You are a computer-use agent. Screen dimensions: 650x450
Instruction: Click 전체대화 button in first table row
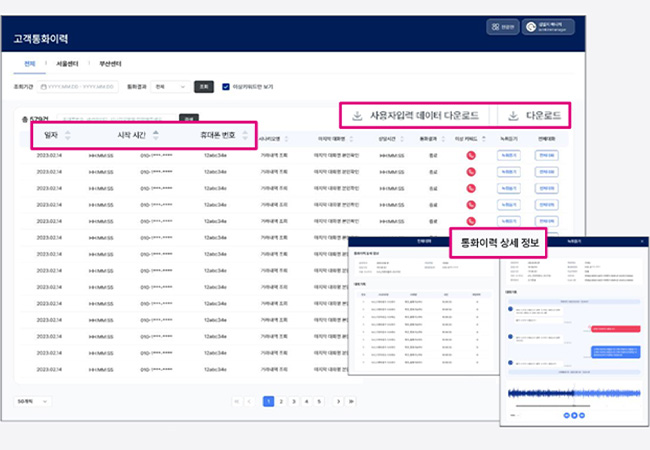click(x=545, y=156)
